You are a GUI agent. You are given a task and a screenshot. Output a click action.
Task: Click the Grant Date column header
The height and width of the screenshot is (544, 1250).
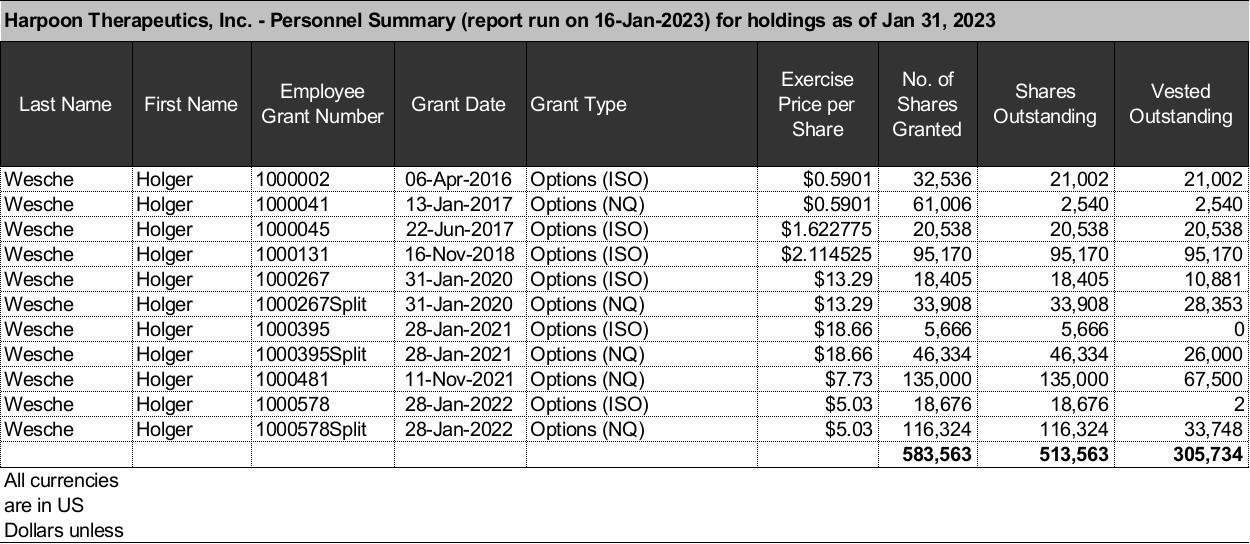[458, 104]
